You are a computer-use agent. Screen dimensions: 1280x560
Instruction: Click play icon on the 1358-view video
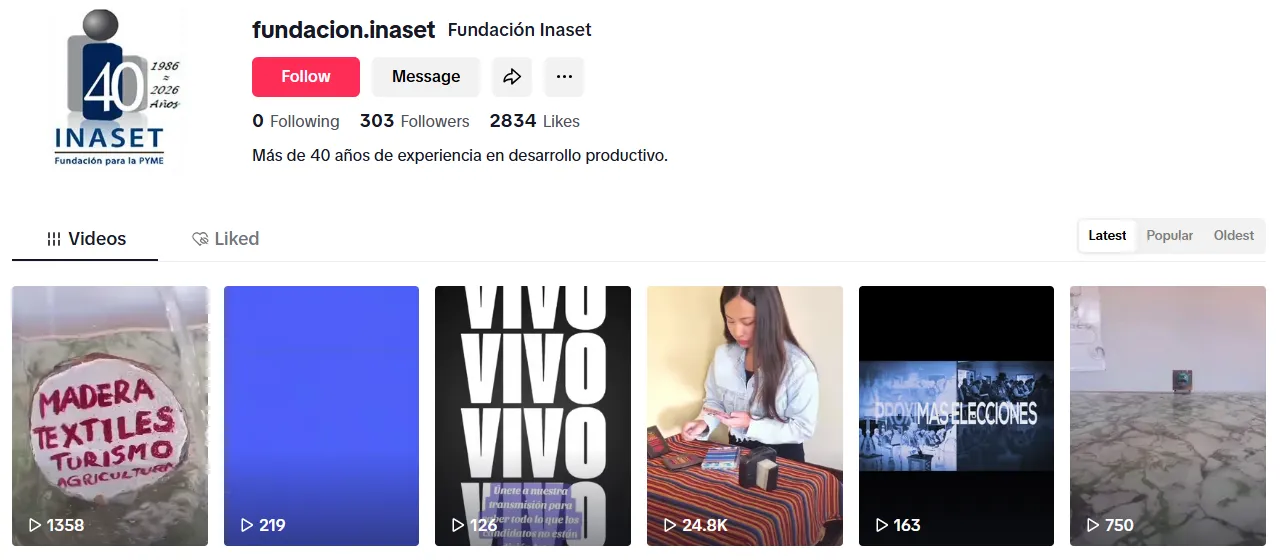click(x=34, y=525)
